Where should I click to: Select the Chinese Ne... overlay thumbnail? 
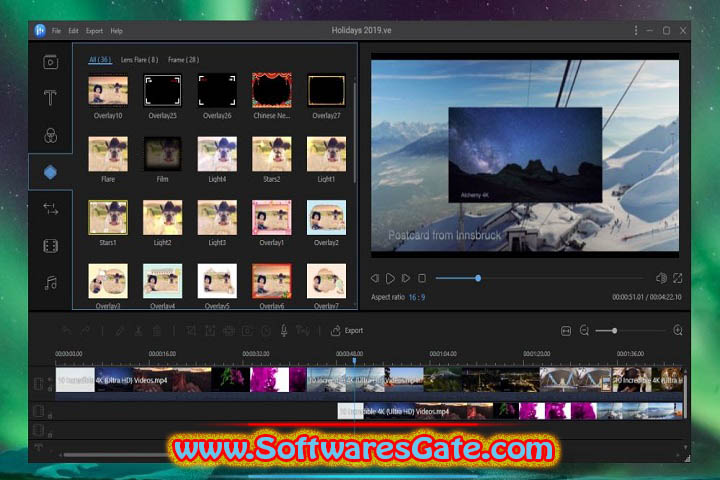(272, 90)
